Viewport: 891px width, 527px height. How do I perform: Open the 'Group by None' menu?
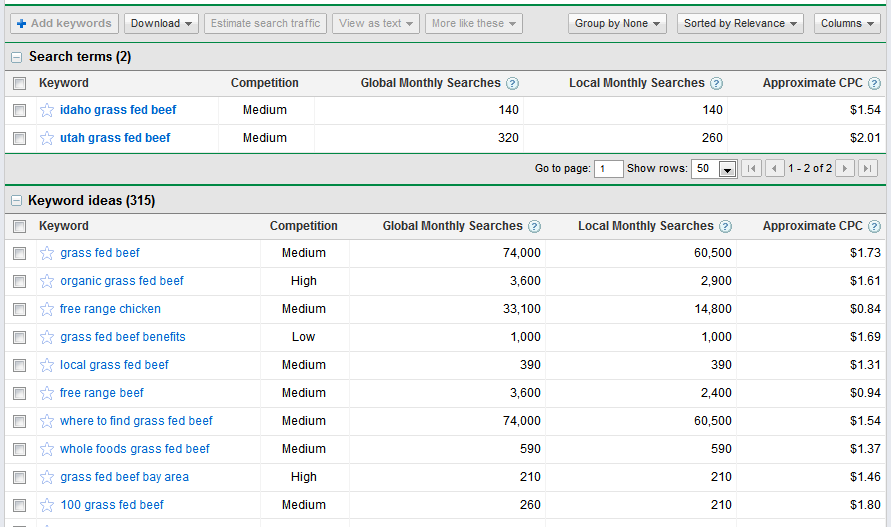pos(618,23)
